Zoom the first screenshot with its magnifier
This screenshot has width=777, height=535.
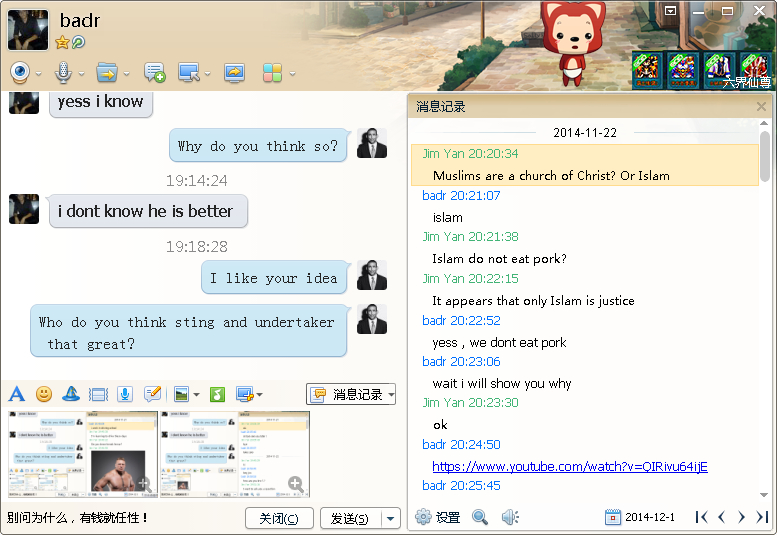[145, 483]
